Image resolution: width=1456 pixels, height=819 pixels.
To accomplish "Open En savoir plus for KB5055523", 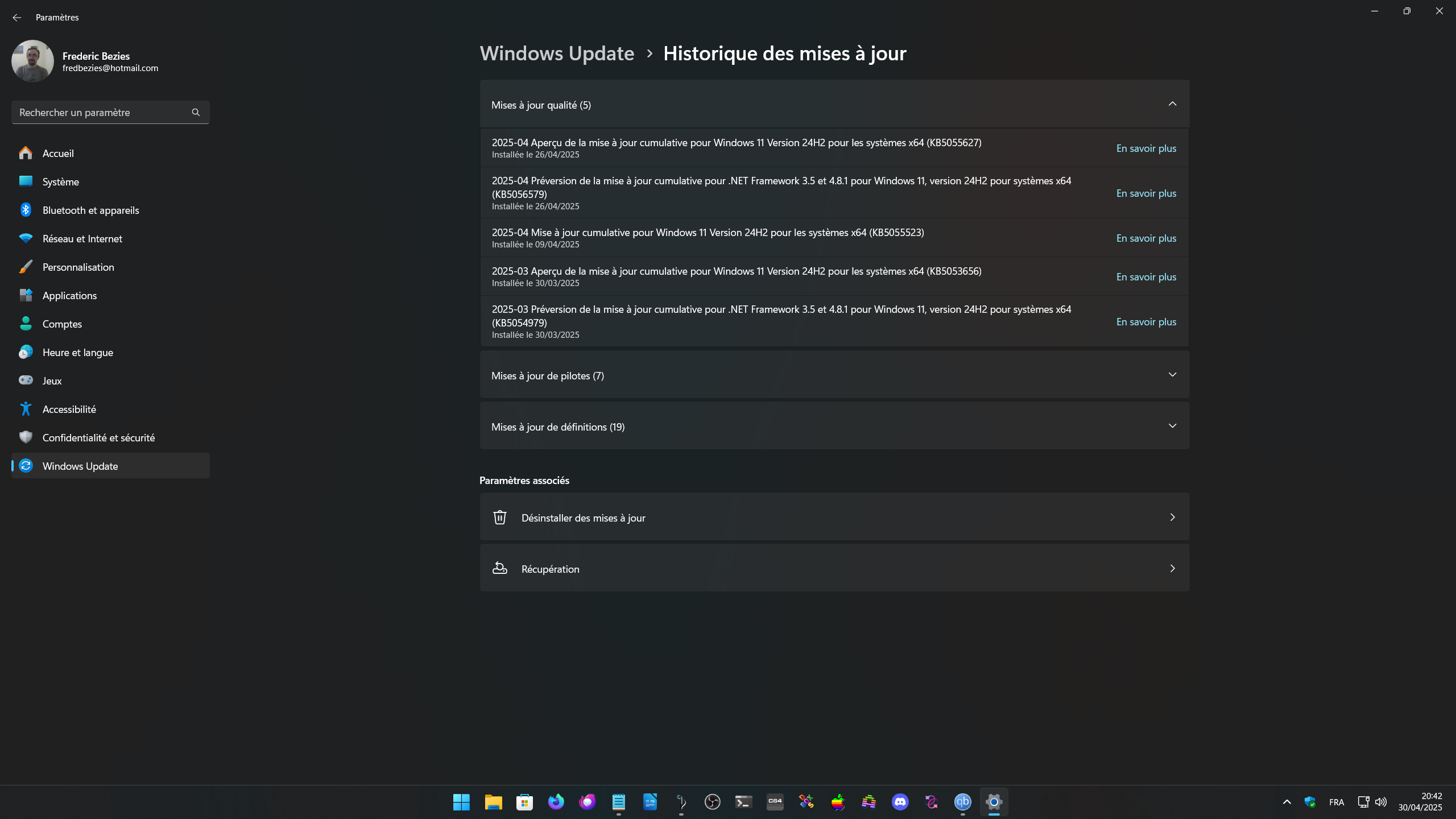I will pos(1146,238).
